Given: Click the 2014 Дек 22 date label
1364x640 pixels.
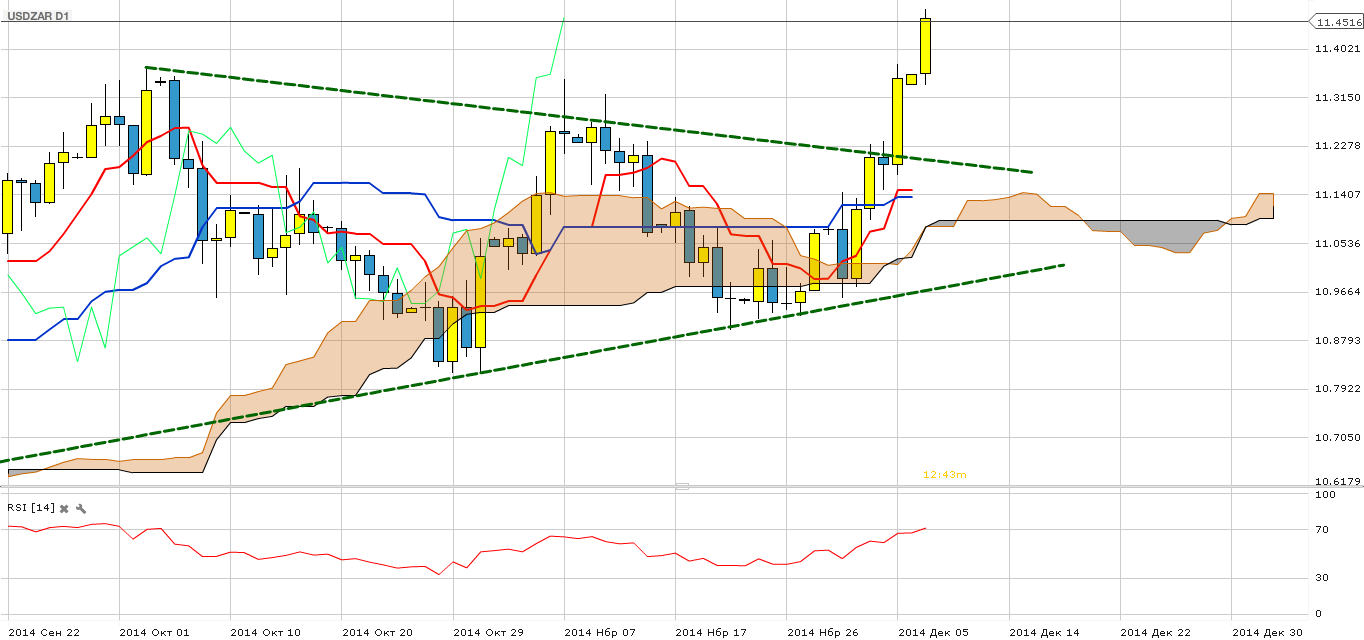Looking at the screenshot, I should click(1156, 632).
